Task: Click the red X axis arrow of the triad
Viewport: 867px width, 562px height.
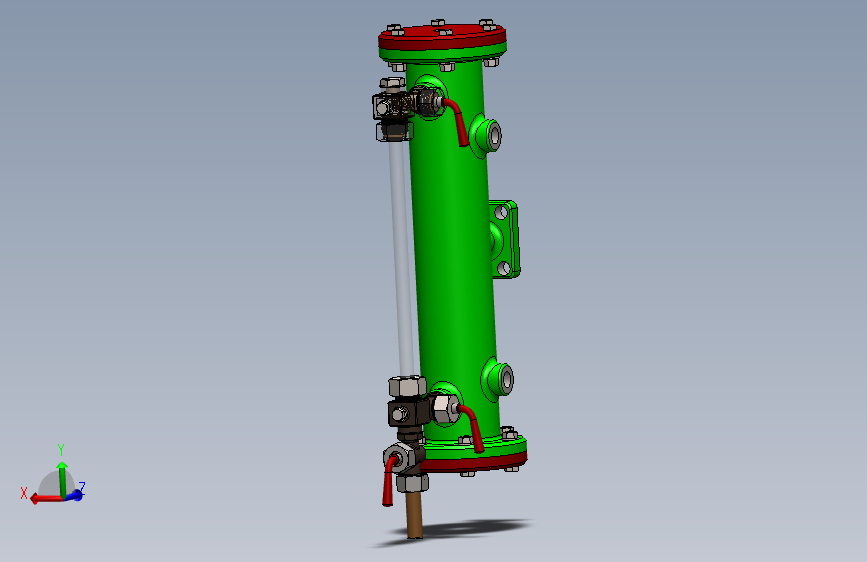Action: tap(45, 499)
